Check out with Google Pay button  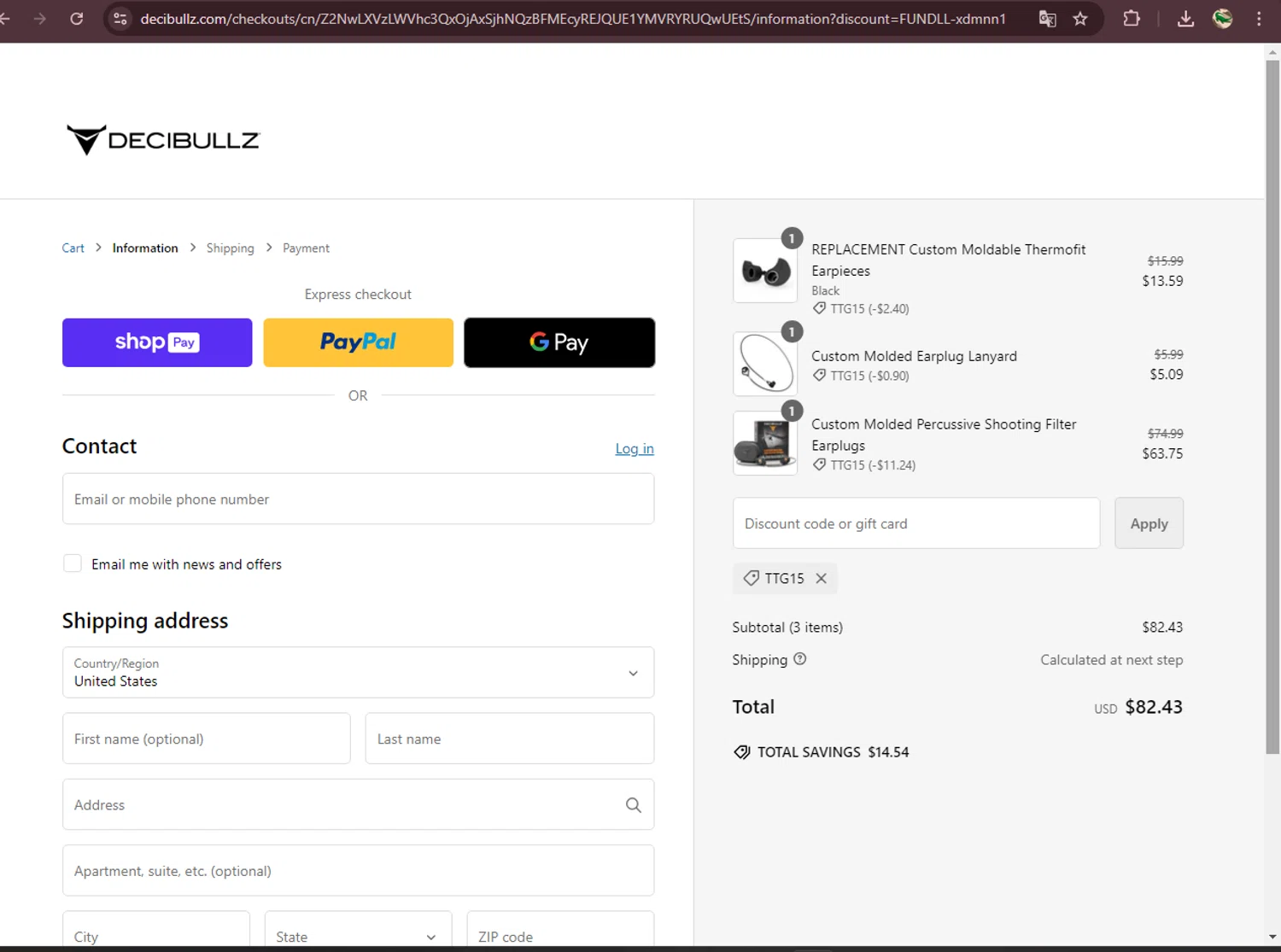coord(559,342)
